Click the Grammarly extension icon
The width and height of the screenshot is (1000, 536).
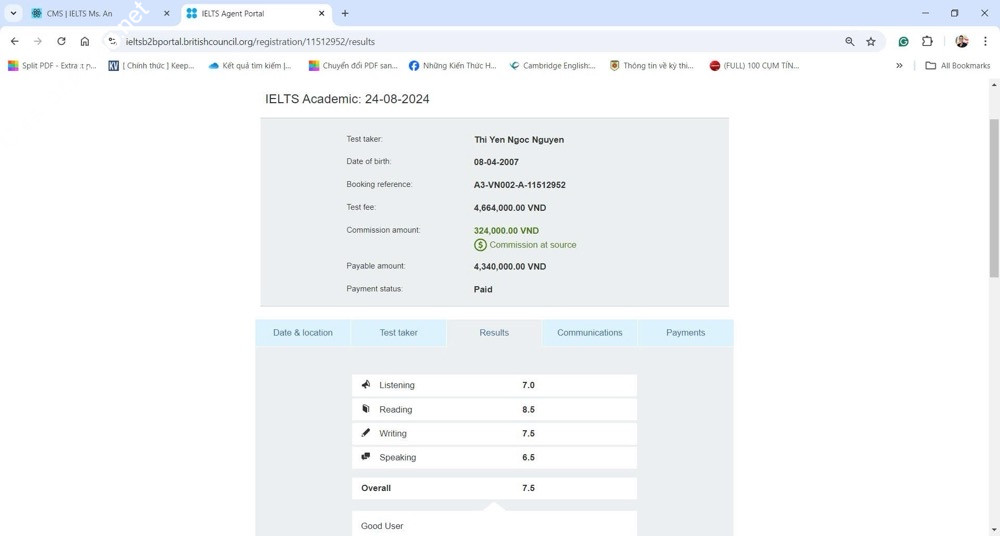(x=903, y=42)
